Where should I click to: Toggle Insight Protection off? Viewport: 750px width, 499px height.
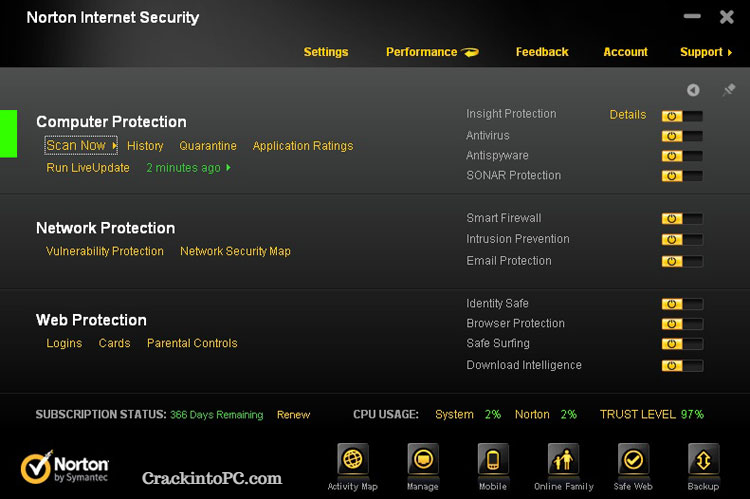pyautogui.click(x=682, y=116)
